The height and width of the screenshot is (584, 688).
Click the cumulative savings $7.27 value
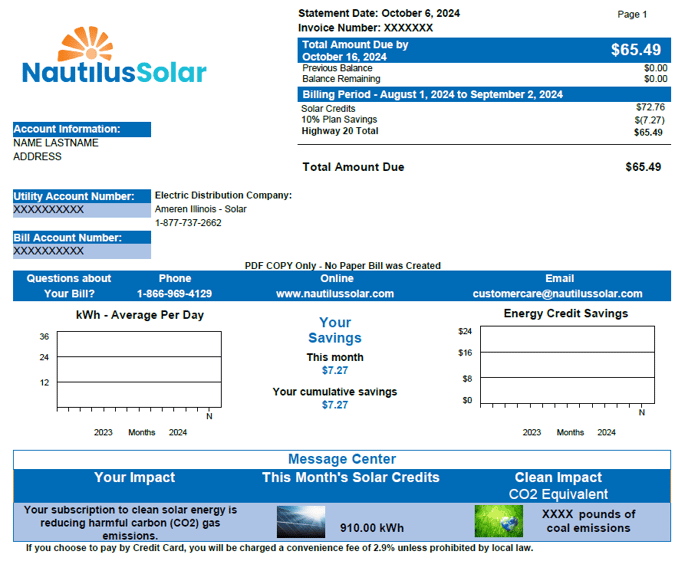click(x=335, y=405)
